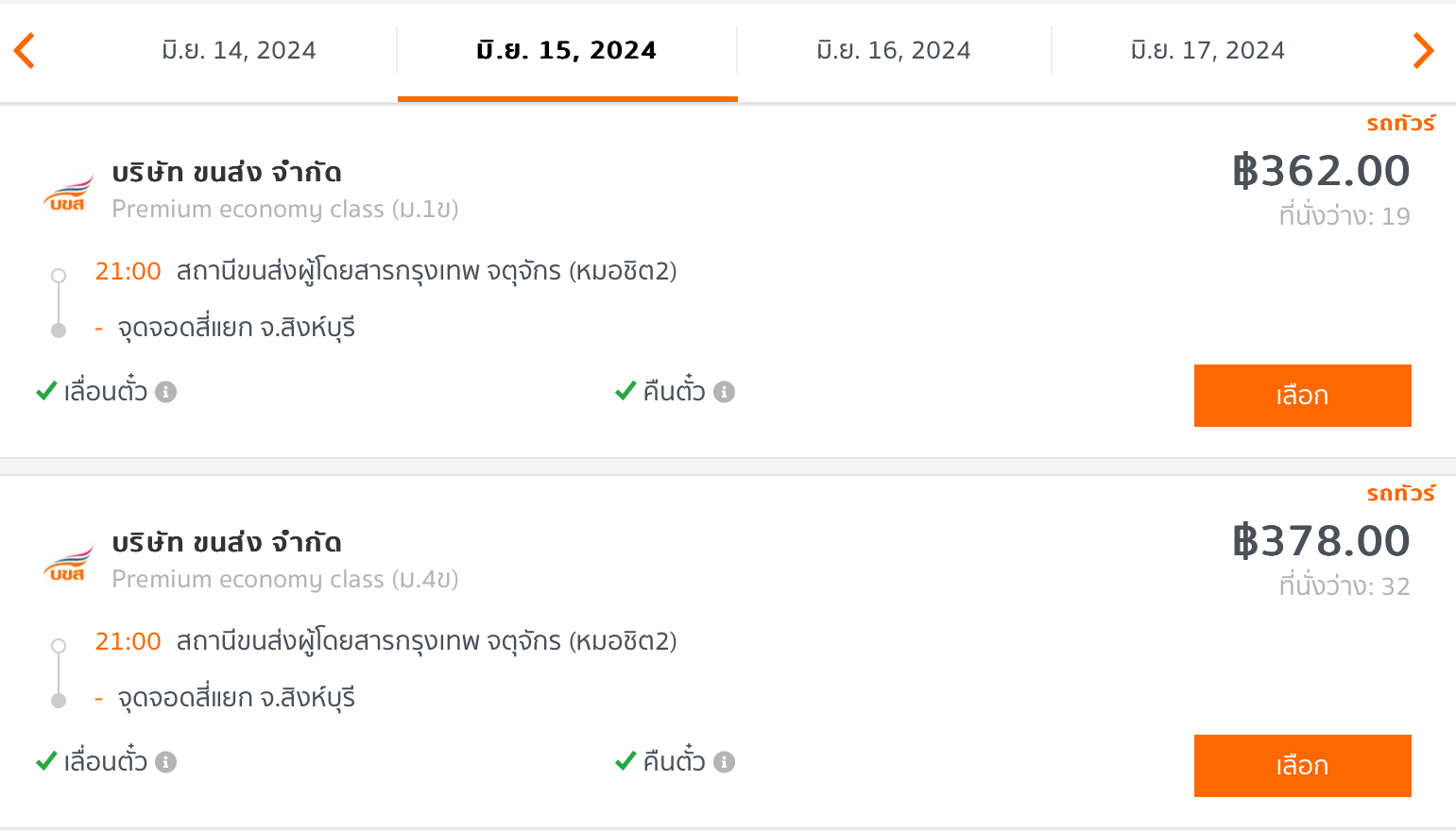Go to previous dates with left arrow
Viewport: 1456px width, 831px height.
(x=25, y=51)
